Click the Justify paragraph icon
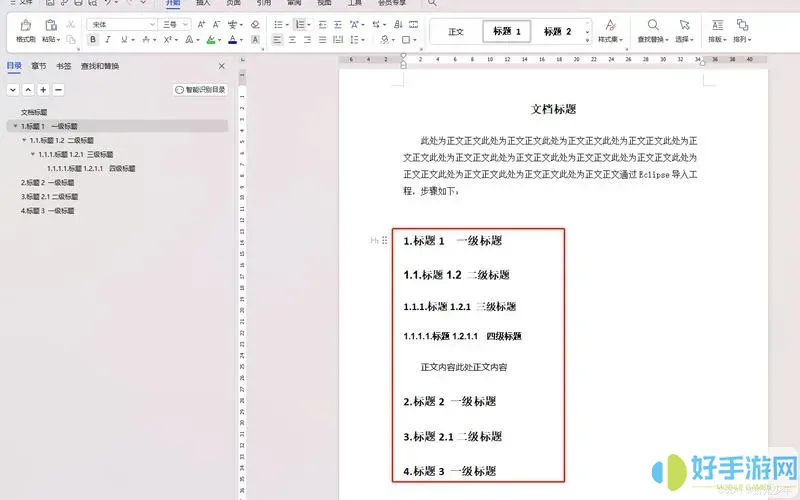Image resolution: width=800 pixels, height=500 pixels. [322, 40]
